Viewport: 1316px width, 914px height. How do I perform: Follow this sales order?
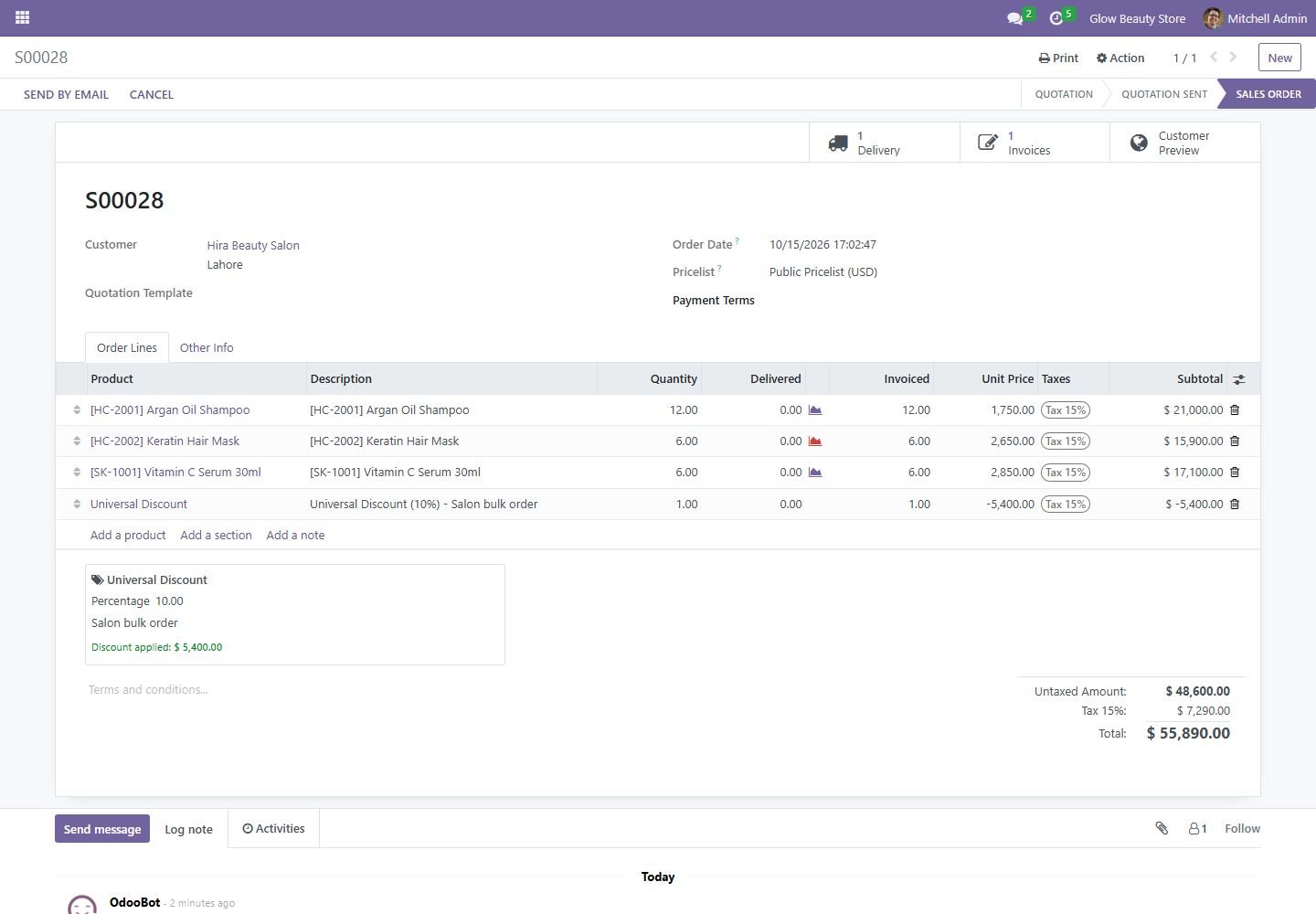(x=1242, y=828)
